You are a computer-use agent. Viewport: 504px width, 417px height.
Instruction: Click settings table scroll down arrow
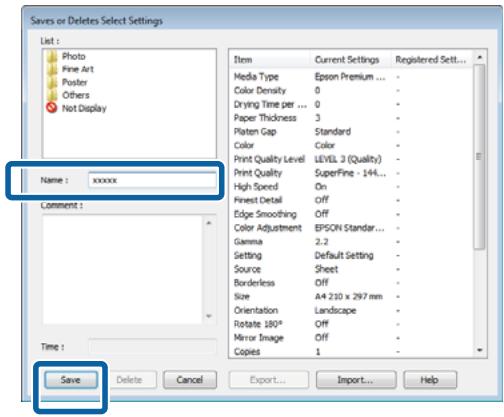point(479,350)
